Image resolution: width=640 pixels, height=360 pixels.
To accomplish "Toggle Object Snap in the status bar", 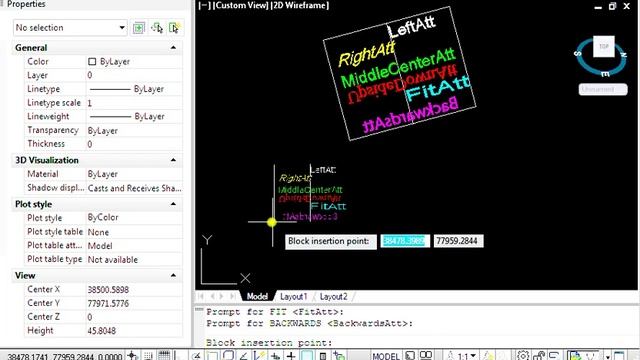I will tap(212, 355).
